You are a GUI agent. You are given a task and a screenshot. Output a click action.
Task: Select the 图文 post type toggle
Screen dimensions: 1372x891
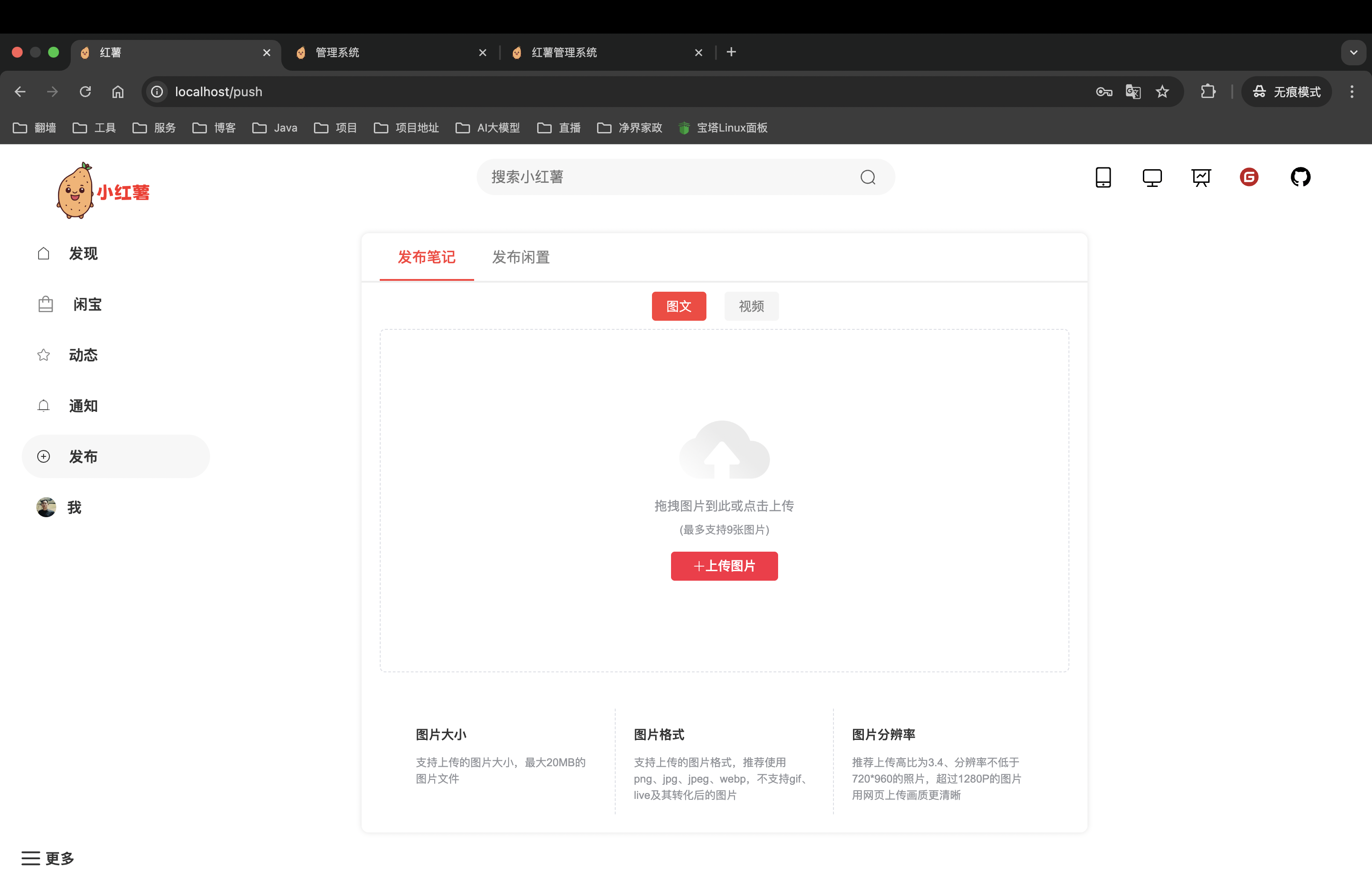pyautogui.click(x=678, y=306)
